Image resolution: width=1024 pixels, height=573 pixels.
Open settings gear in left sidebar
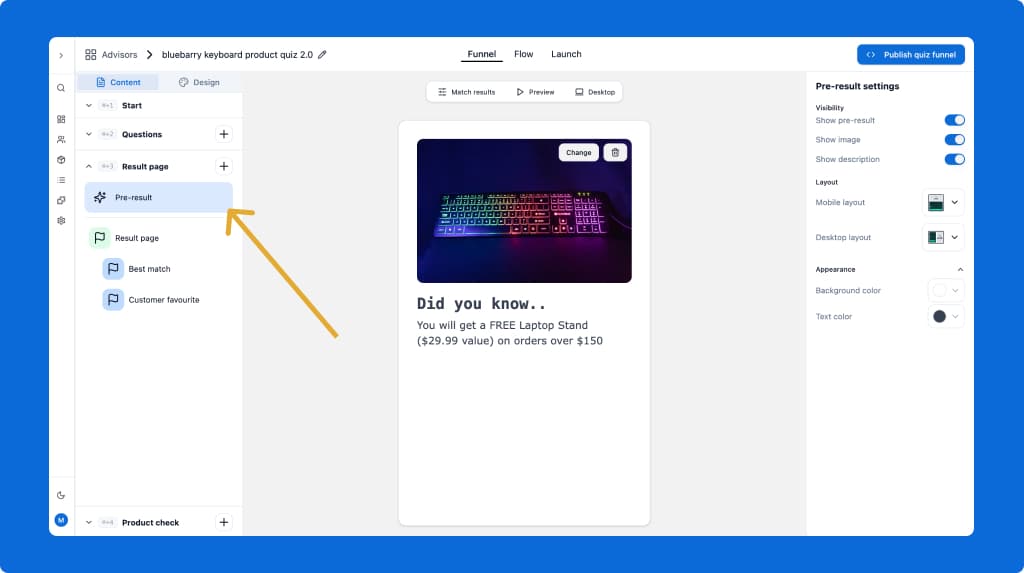[61, 221]
